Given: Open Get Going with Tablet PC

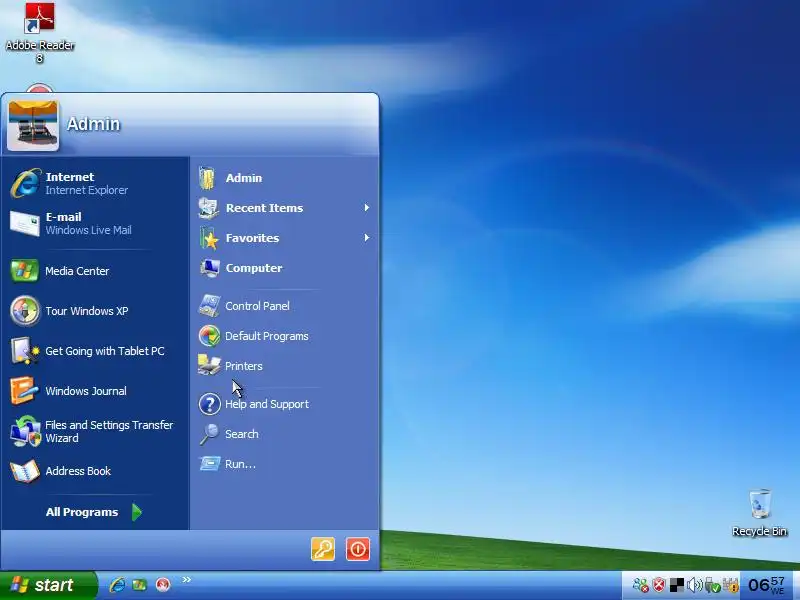Looking at the screenshot, I should click(94, 351).
